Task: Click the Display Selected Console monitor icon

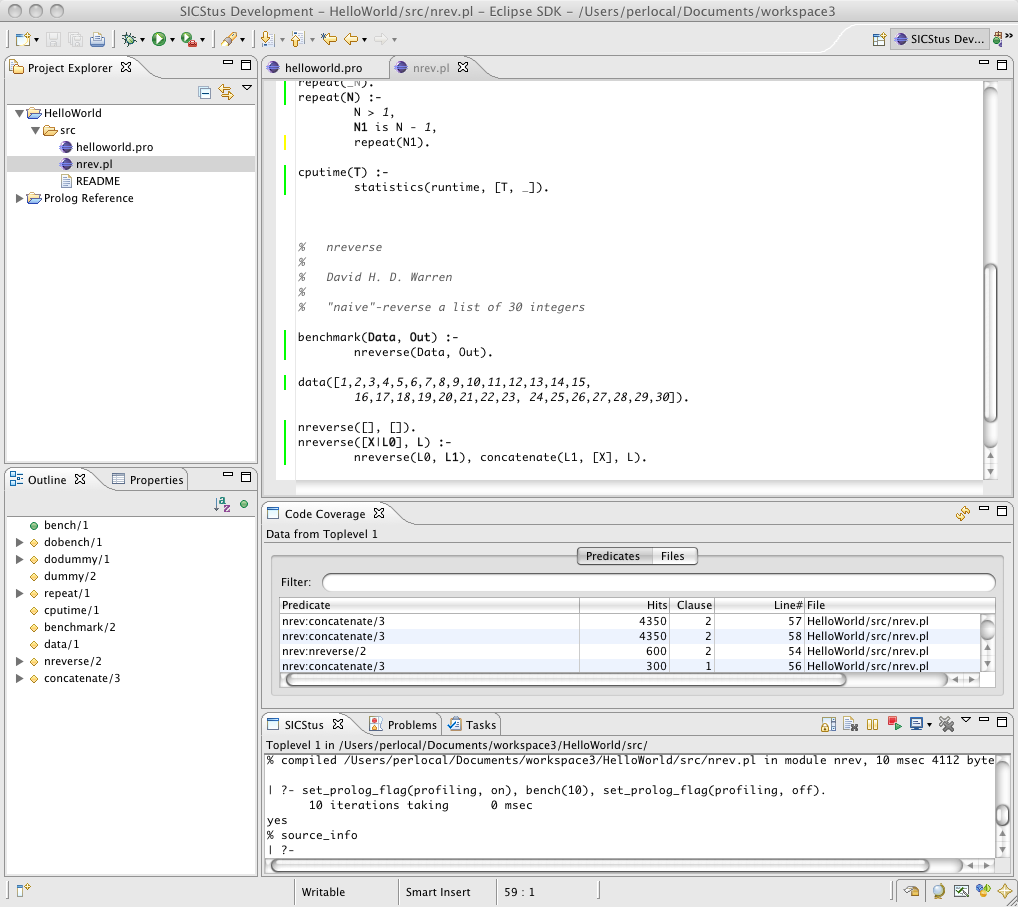Action: [916, 724]
